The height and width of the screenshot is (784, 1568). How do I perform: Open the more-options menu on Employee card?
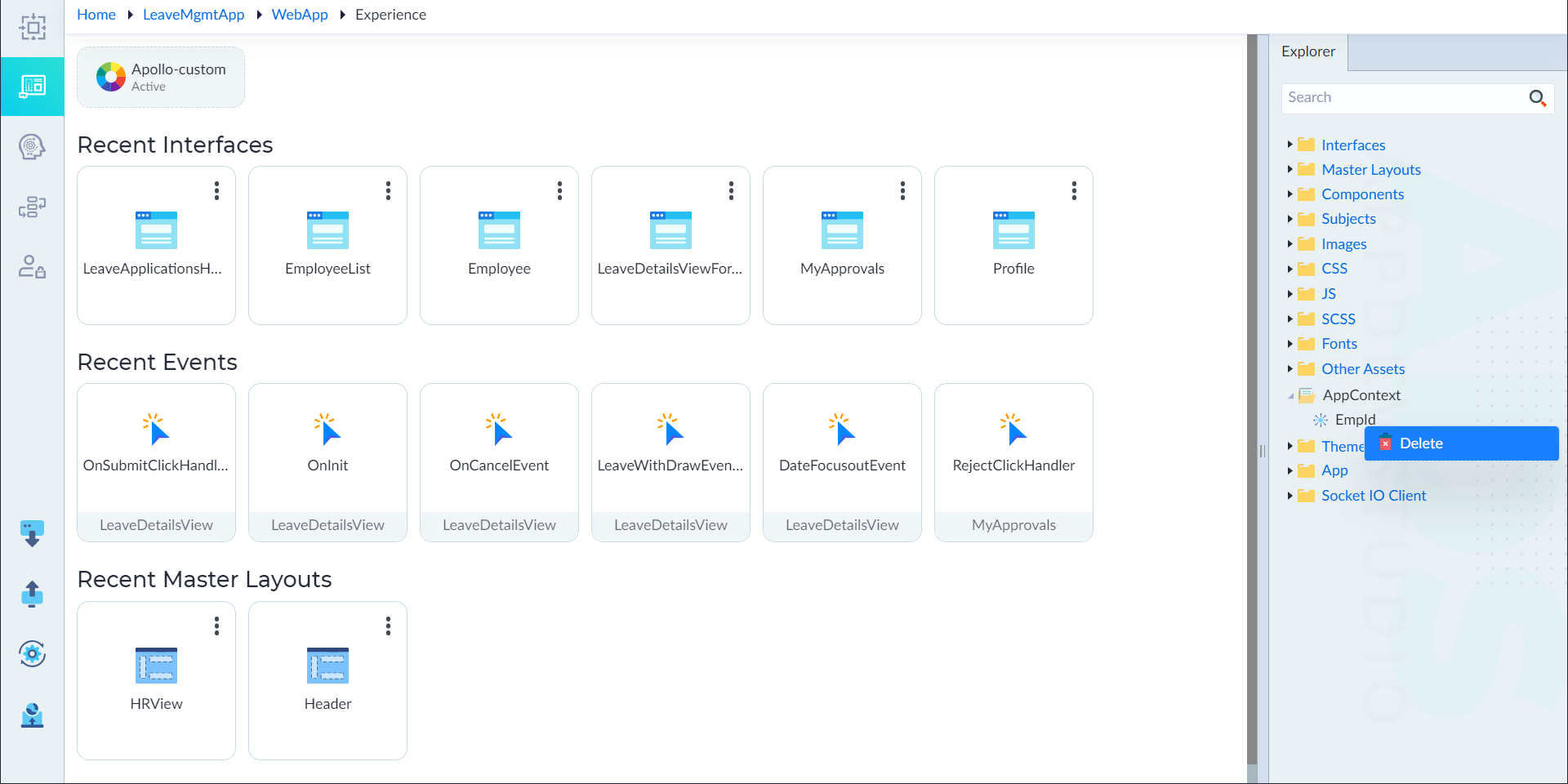(559, 191)
